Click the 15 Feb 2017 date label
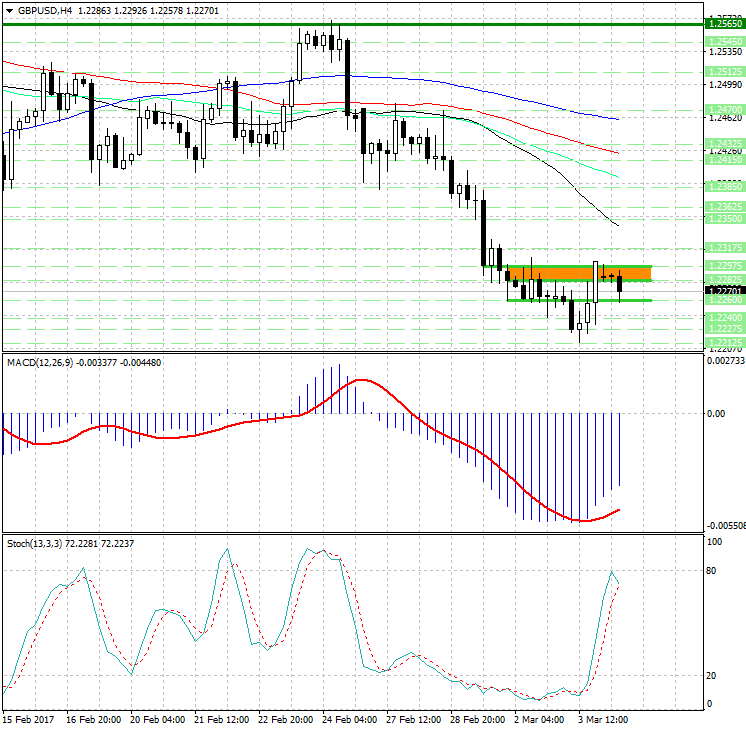The height and width of the screenshot is (731, 746). (x=29, y=719)
